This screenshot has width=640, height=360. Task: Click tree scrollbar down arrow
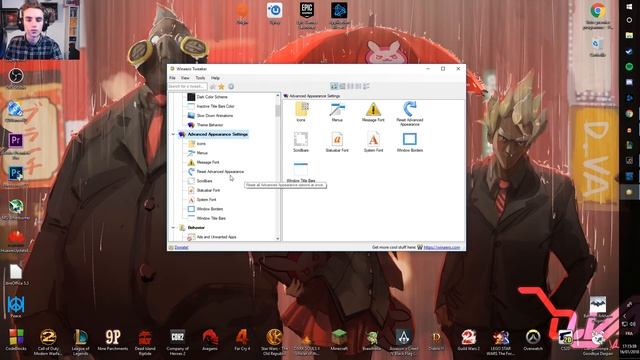[x=278, y=238]
